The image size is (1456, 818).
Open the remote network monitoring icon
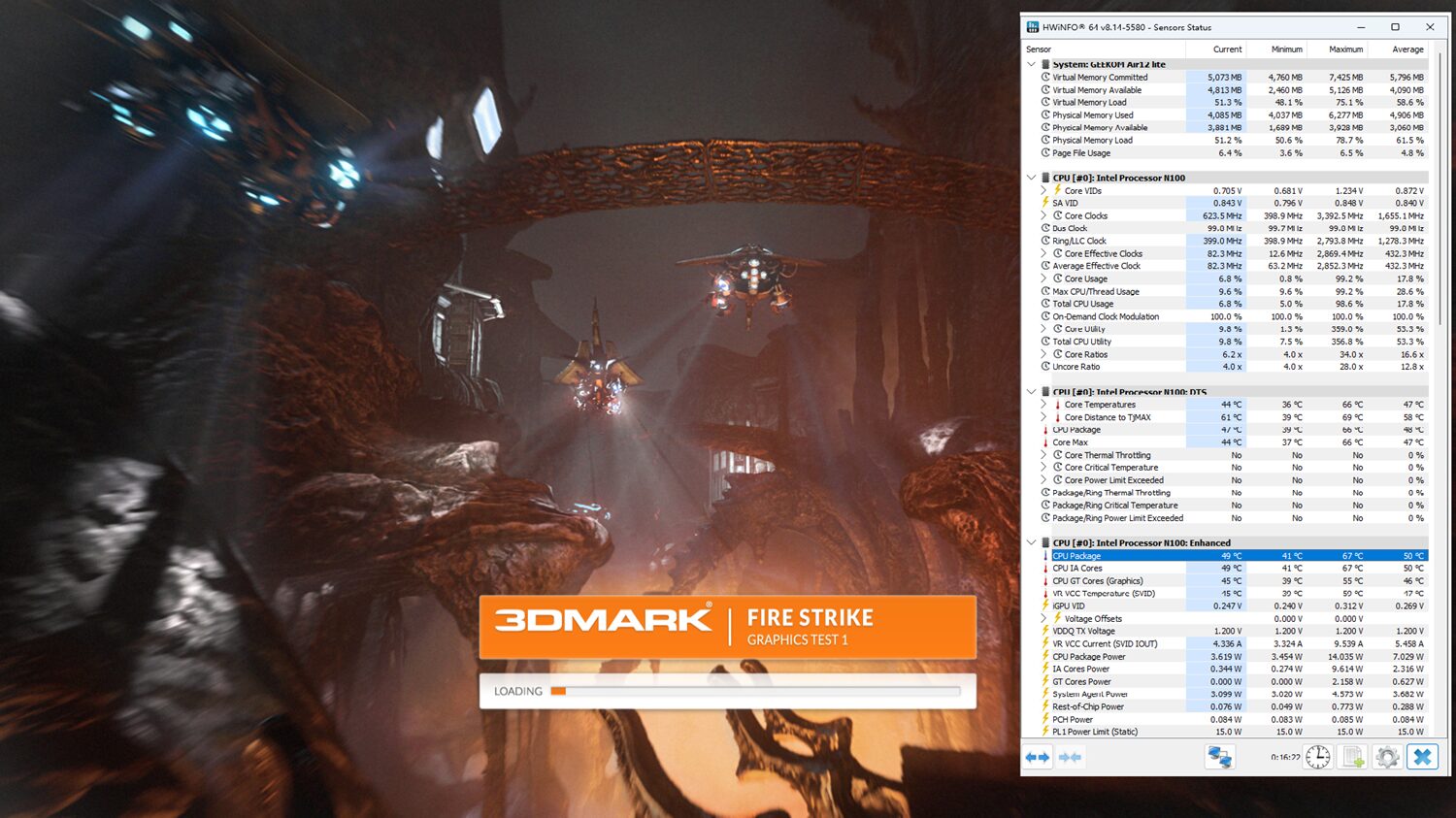[x=1219, y=757]
